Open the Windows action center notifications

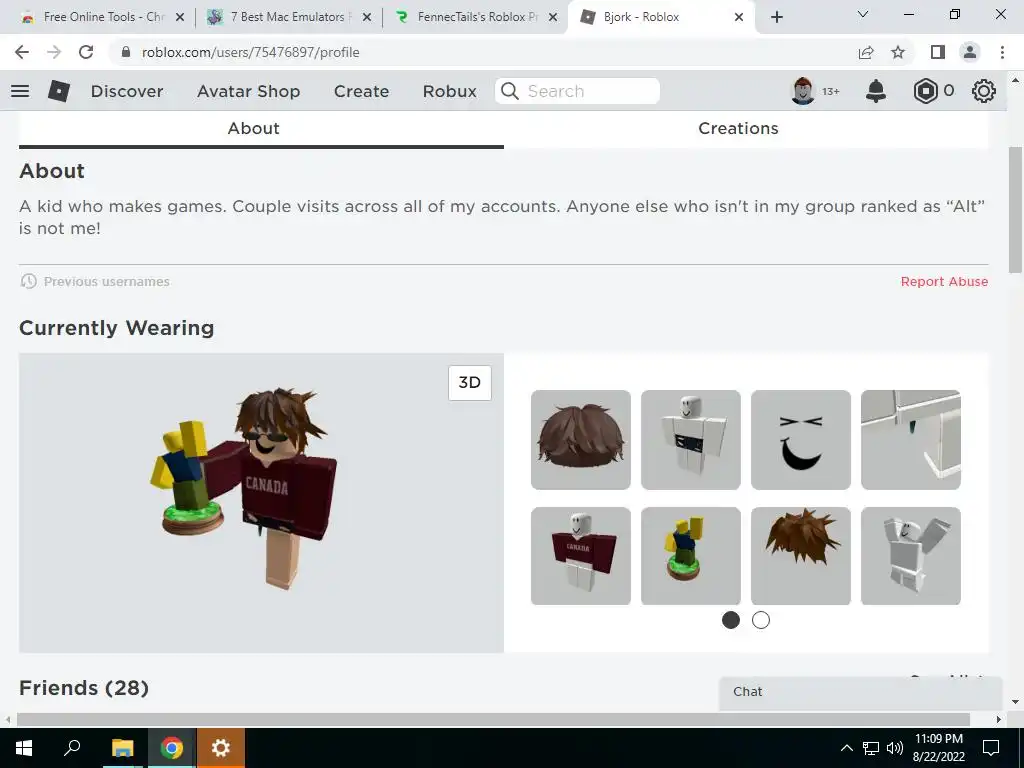[x=991, y=748]
